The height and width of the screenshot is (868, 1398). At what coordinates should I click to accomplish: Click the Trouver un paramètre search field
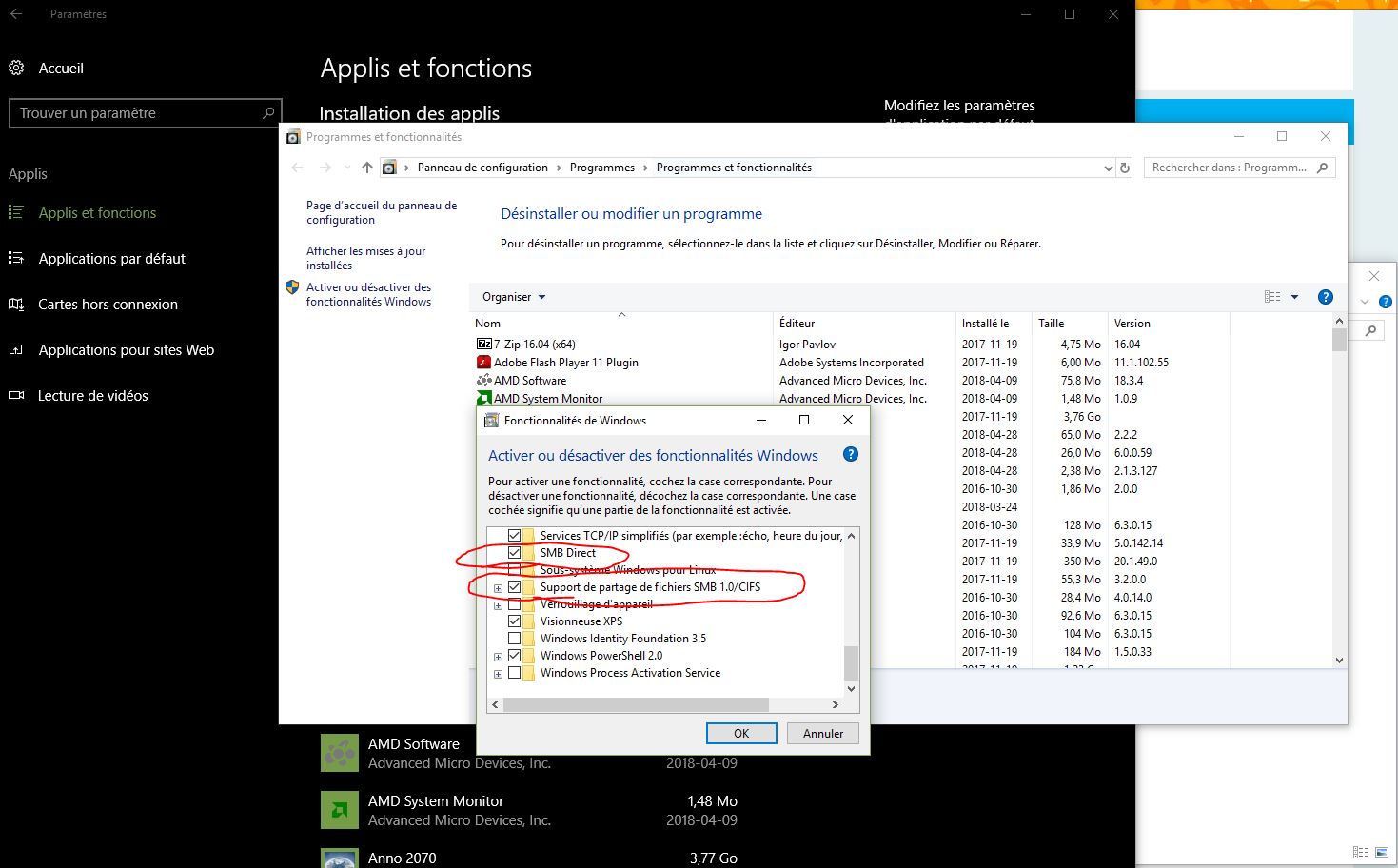[x=146, y=112]
